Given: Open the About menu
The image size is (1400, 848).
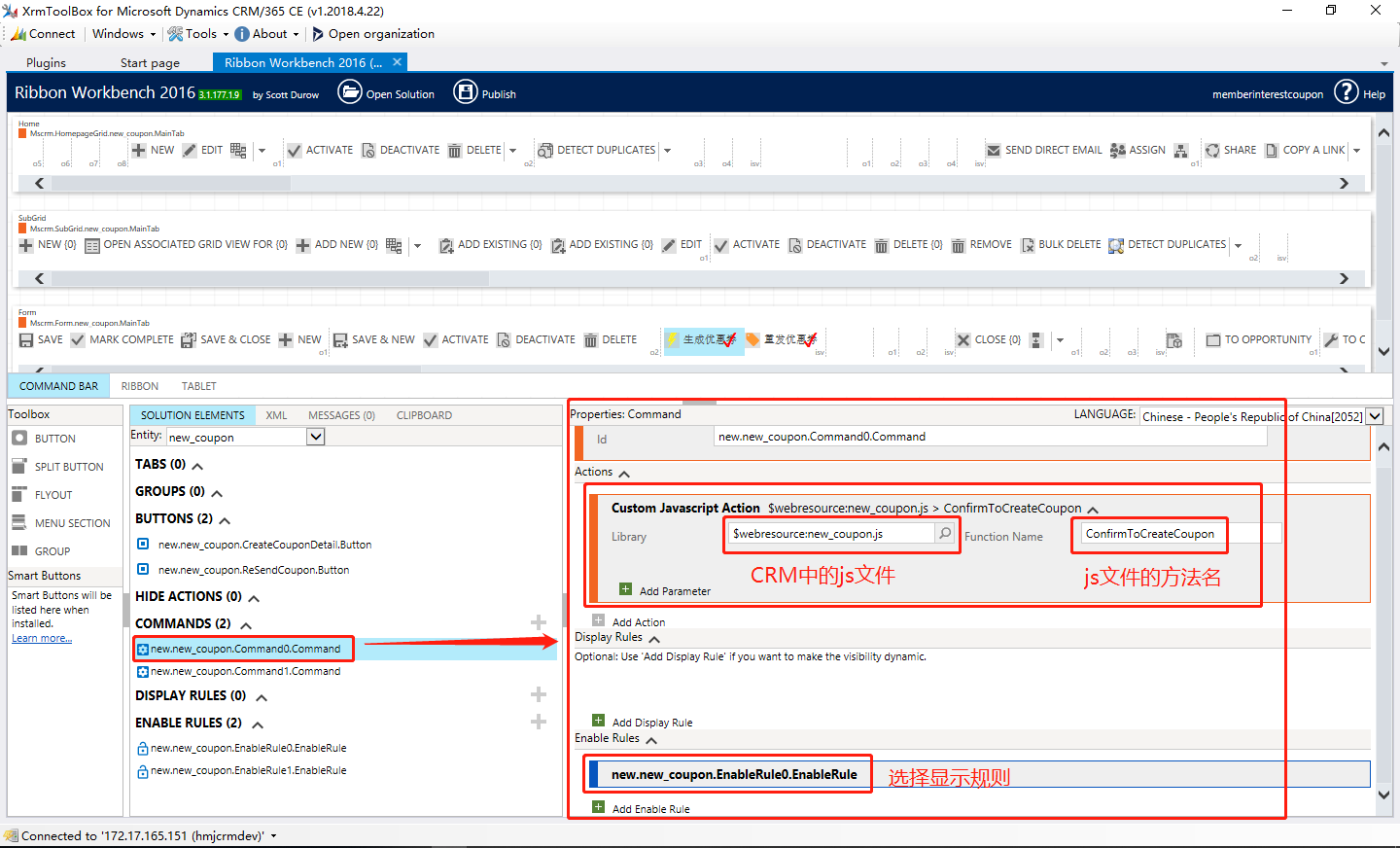Looking at the screenshot, I should tap(267, 34).
